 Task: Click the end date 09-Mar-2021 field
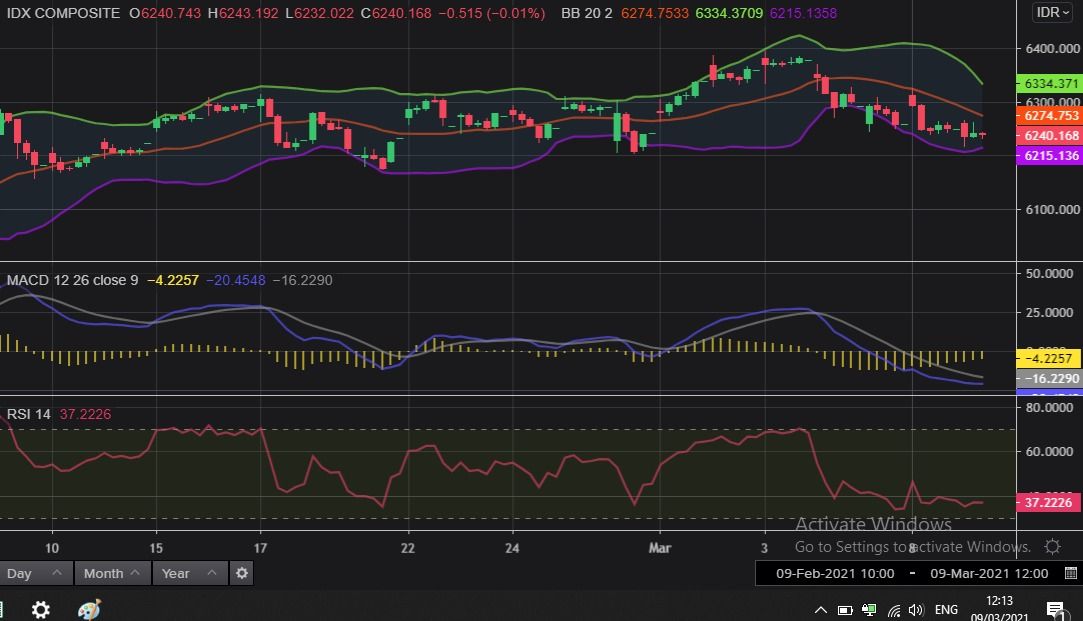989,573
